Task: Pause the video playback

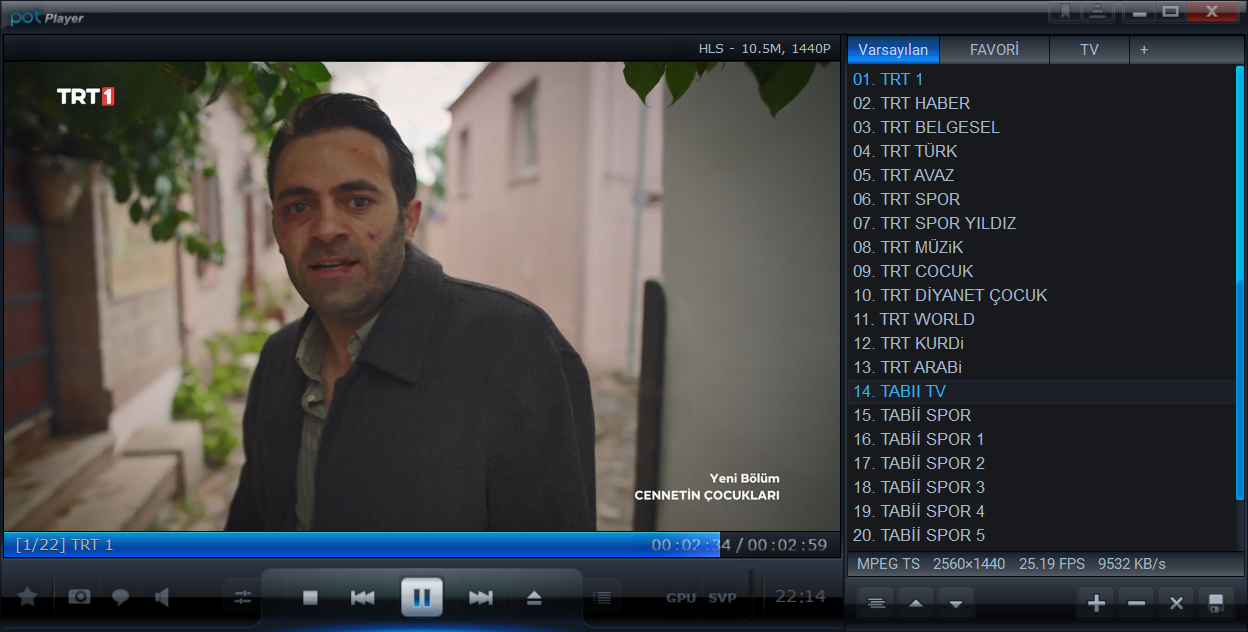Action: coord(421,598)
